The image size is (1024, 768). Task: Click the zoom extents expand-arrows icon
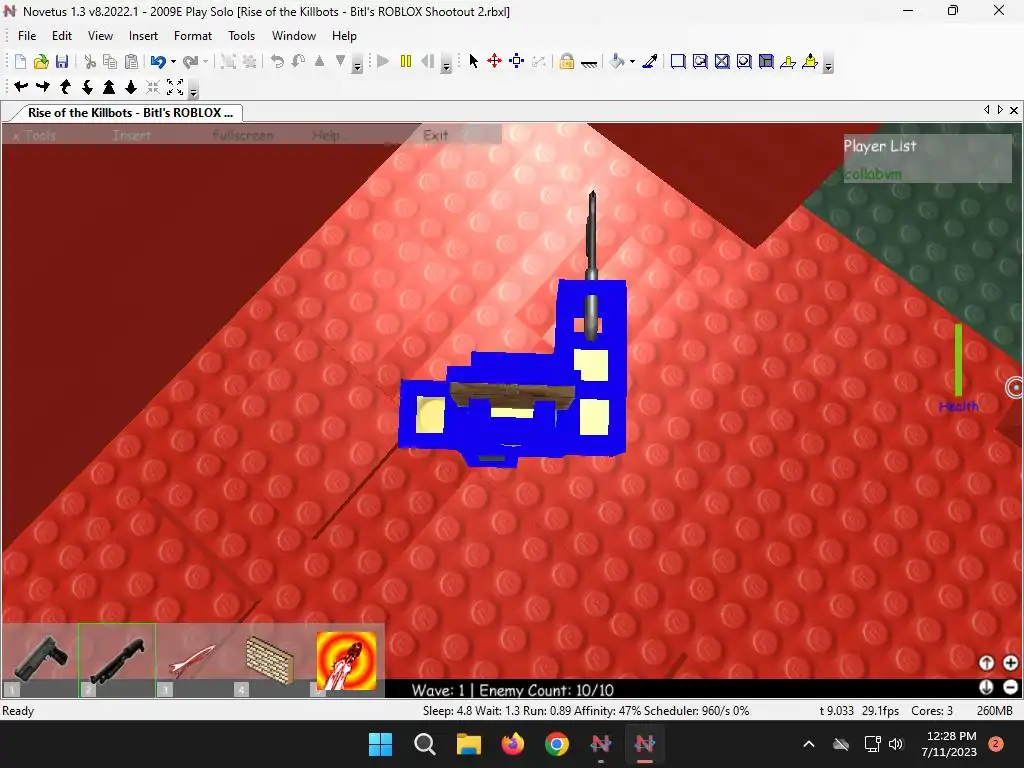pos(175,86)
